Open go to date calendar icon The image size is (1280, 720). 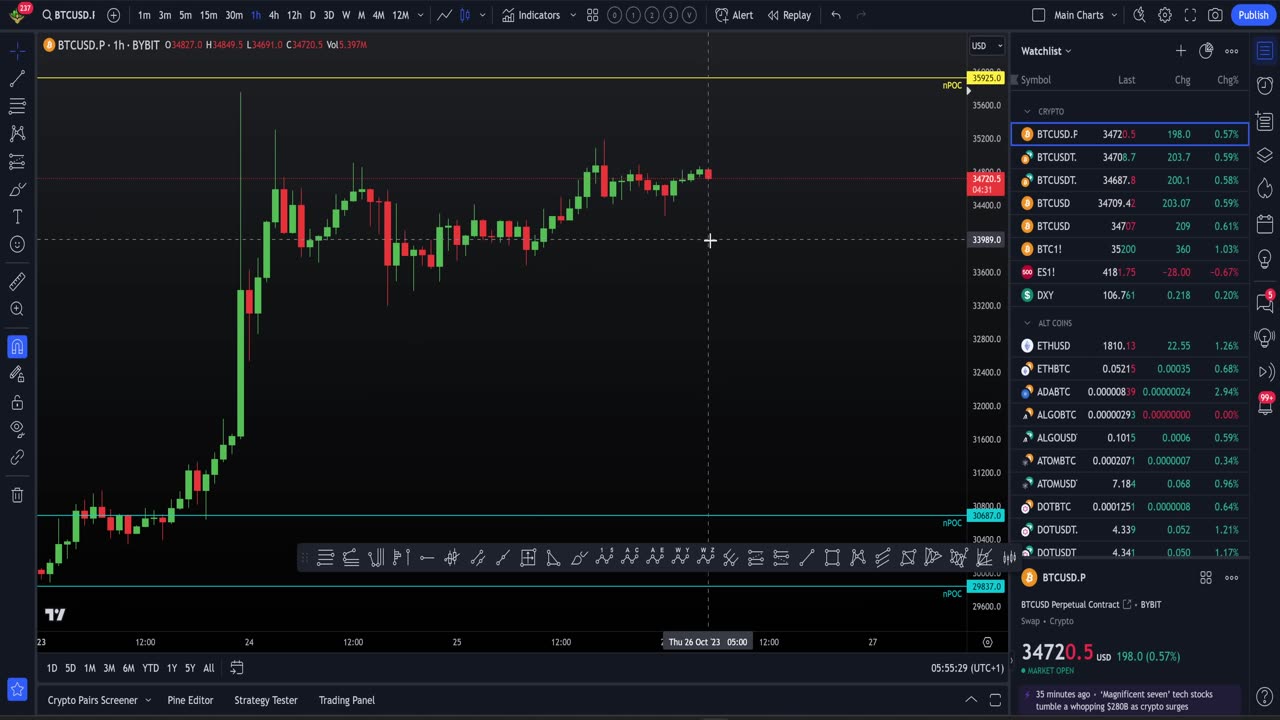(x=237, y=668)
